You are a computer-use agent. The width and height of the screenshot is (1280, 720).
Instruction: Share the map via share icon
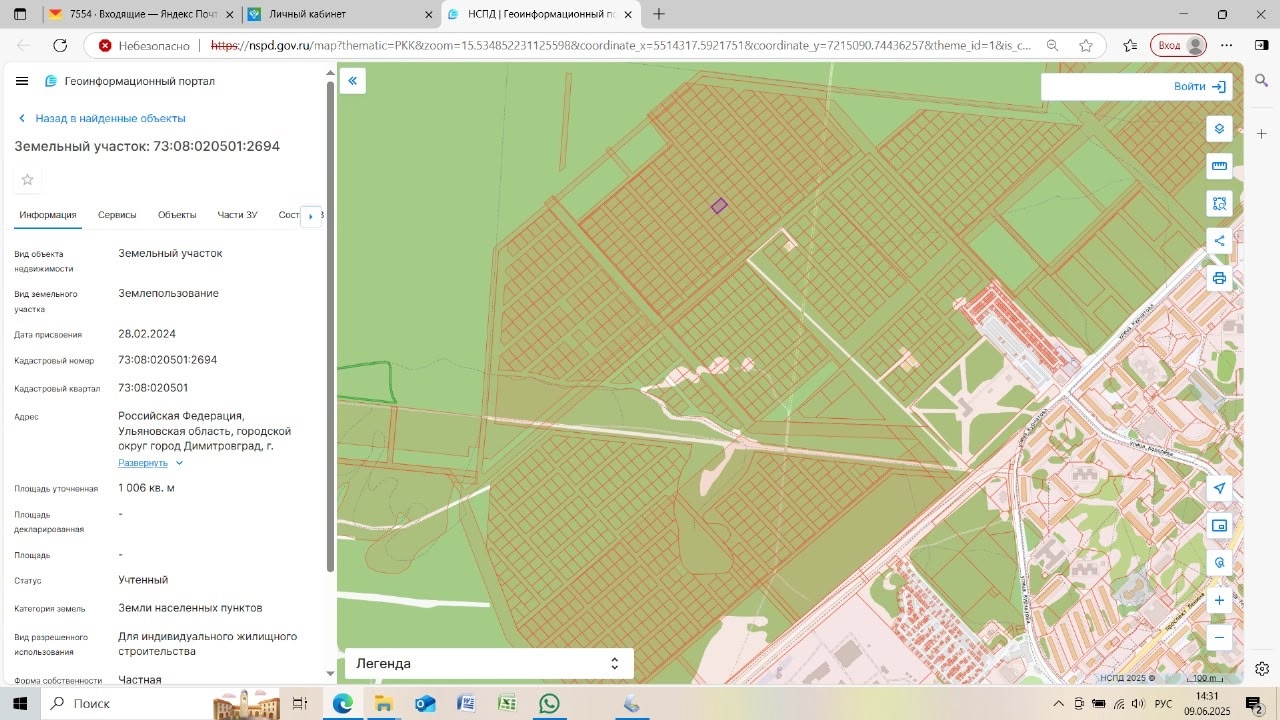[1219, 240]
